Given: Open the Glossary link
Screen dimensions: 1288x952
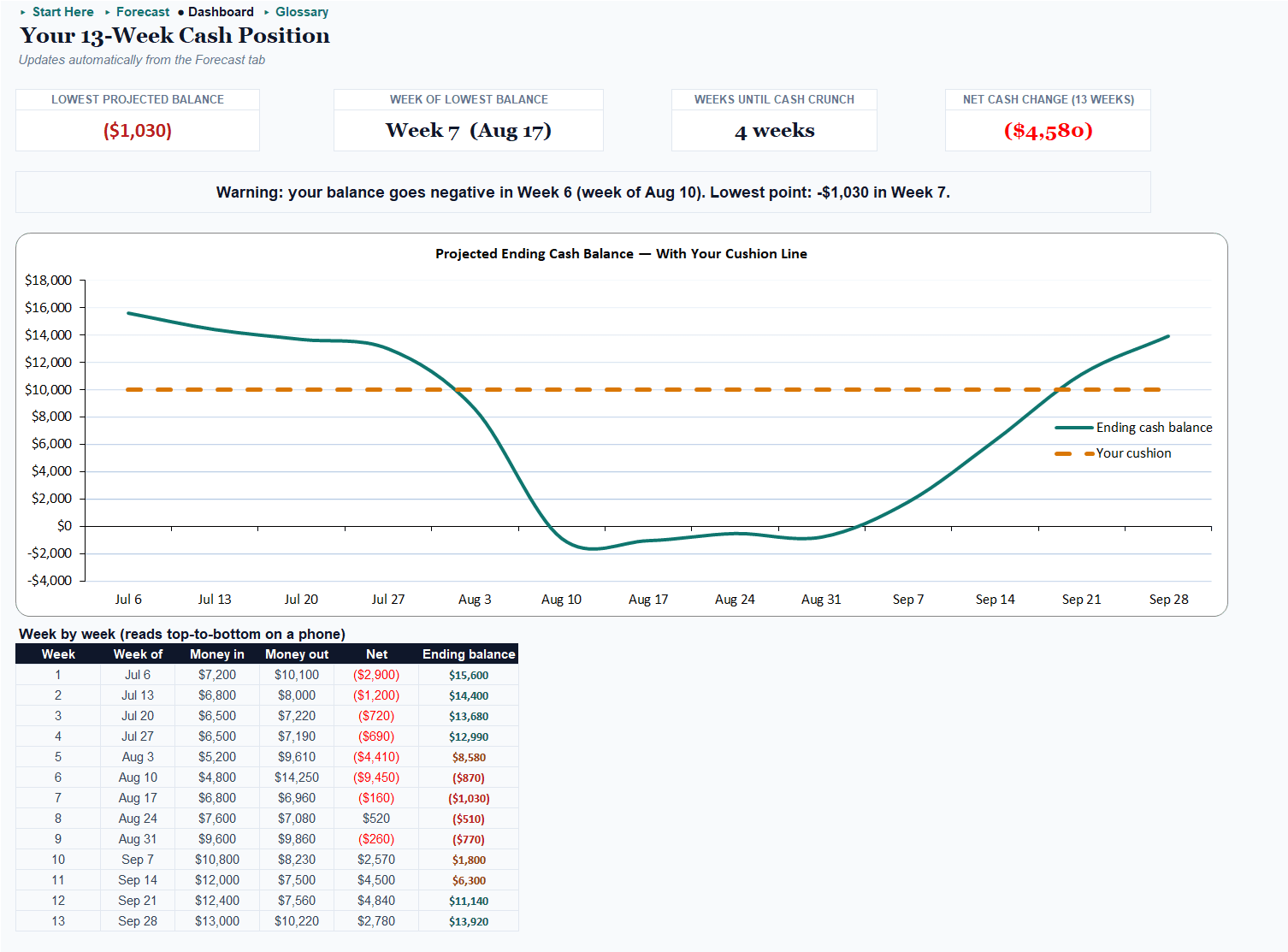Looking at the screenshot, I should [x=302, y=12].
